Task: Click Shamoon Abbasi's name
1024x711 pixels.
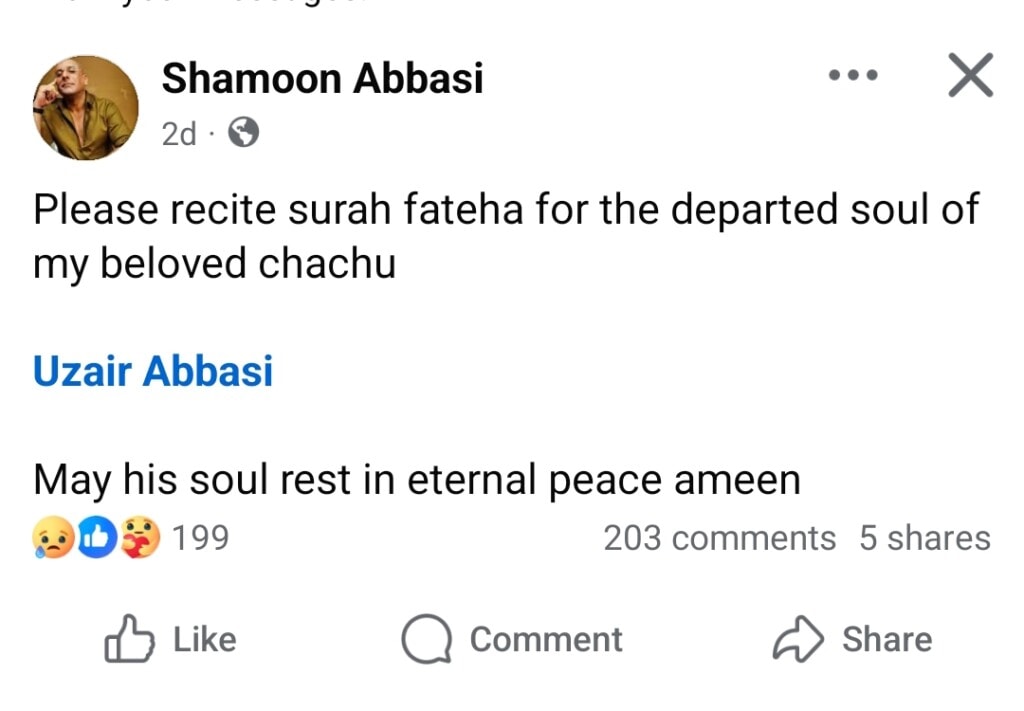Action: [x=321, y=78]
